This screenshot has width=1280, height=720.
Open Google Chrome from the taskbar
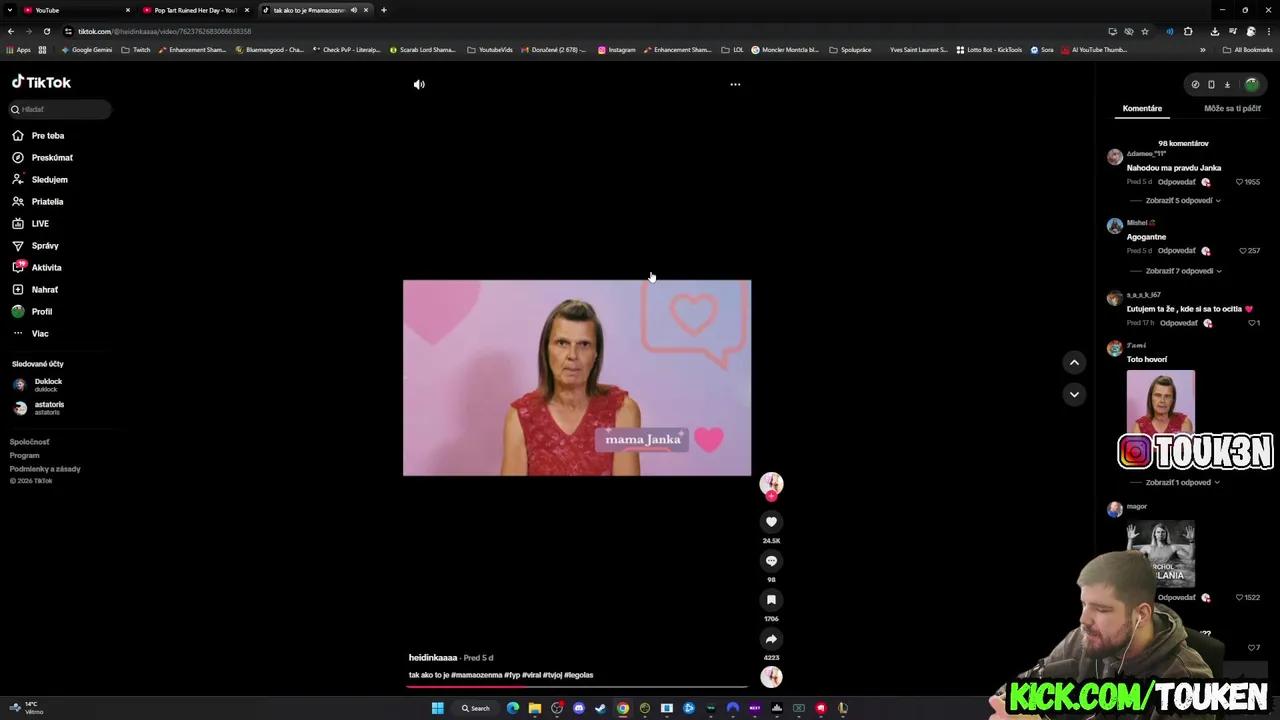(623, 708)
